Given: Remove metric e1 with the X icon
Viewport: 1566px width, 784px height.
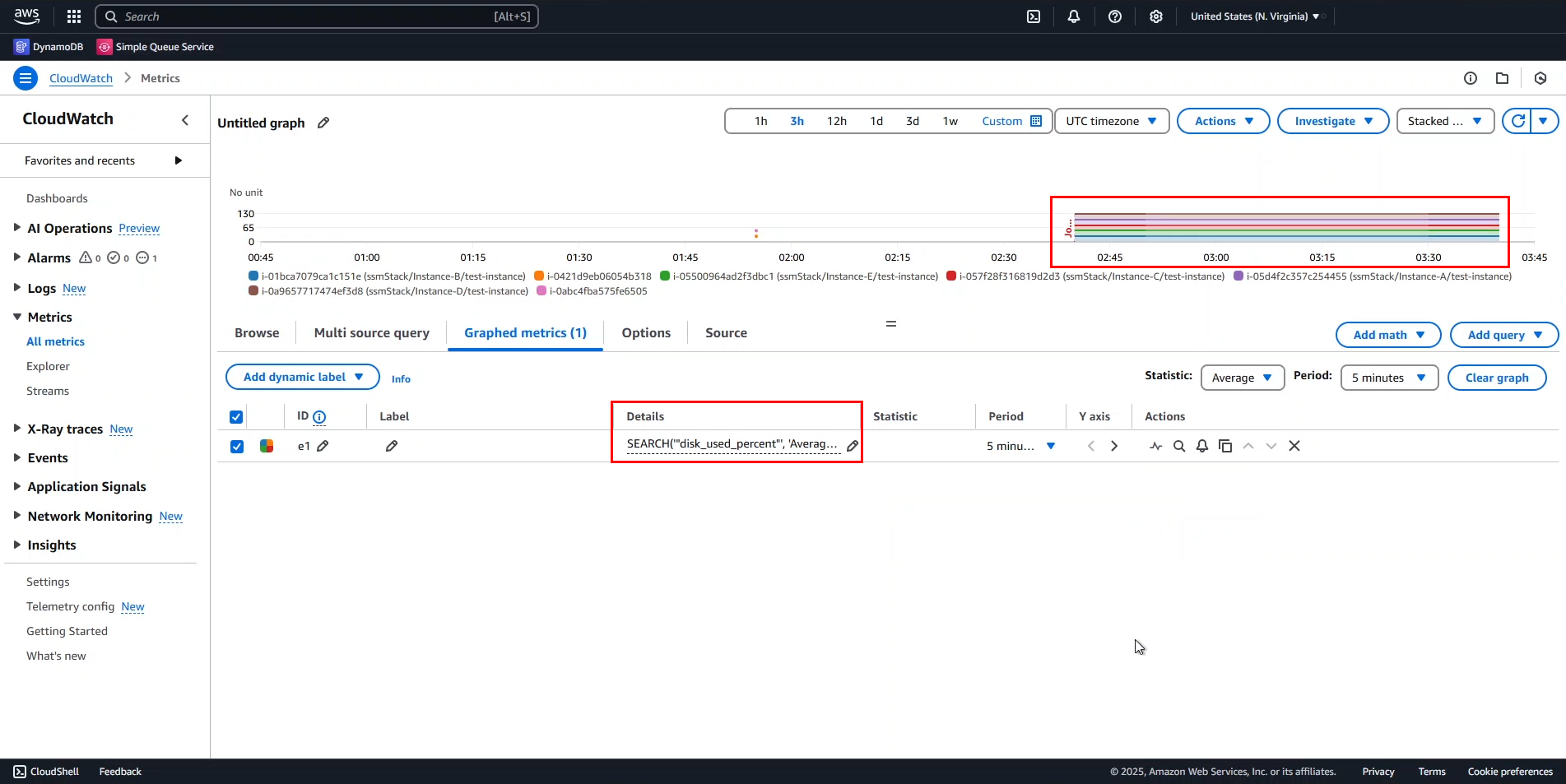Looking at the screenshot, I should click(x=1294, y=446).
